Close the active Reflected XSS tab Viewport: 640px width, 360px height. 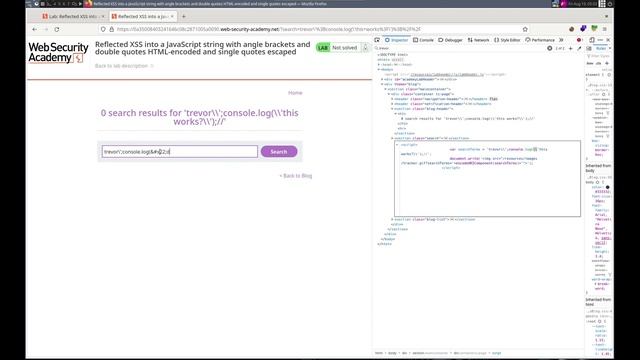(172, 16)
